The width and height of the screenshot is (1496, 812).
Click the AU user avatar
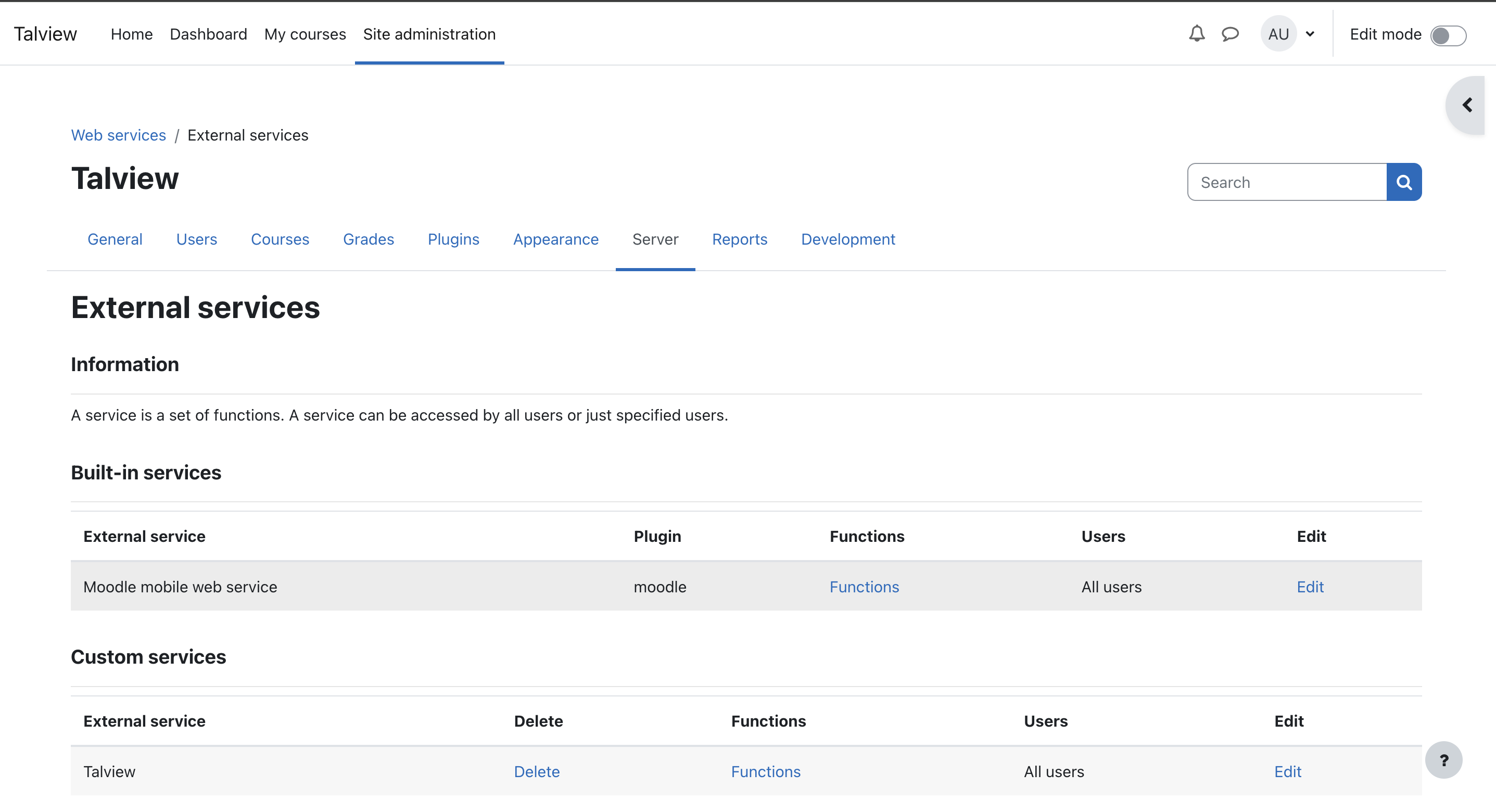point(1278,34)
